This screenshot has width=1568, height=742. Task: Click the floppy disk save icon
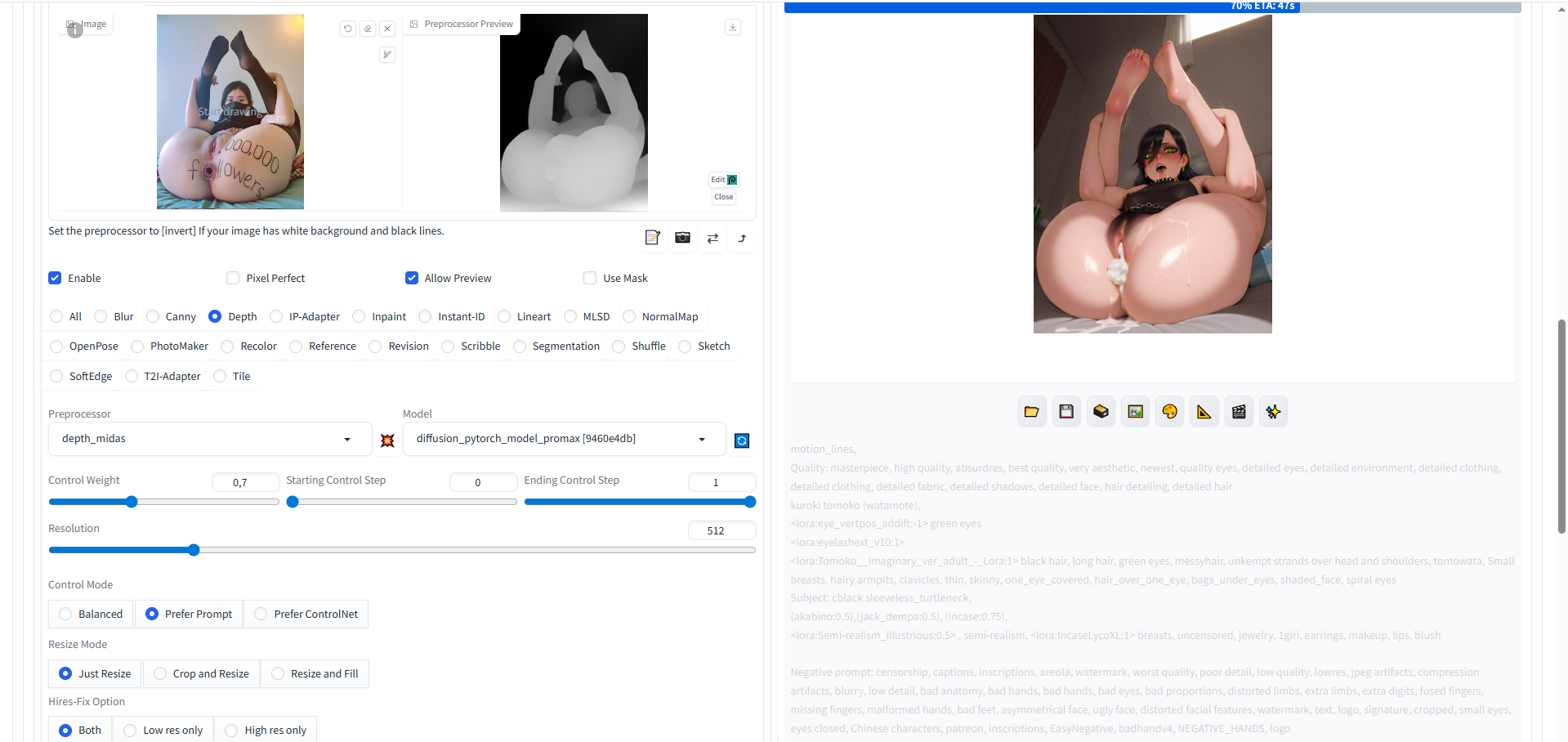[1066, 412]
